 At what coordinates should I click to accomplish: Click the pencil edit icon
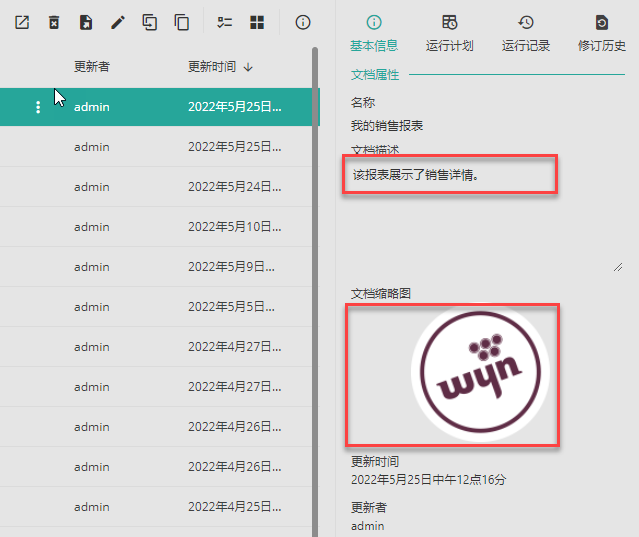(118, 22)
